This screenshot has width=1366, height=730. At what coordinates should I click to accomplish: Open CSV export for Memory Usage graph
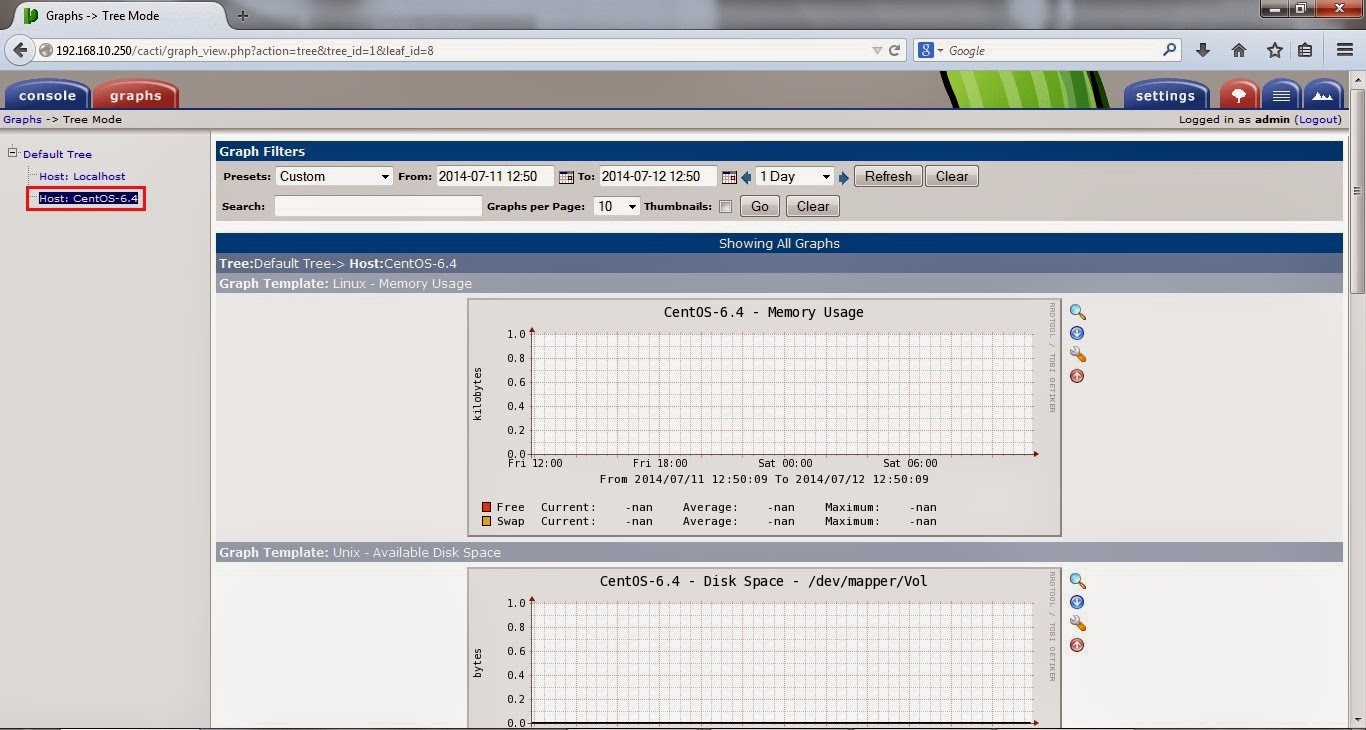1077,333
